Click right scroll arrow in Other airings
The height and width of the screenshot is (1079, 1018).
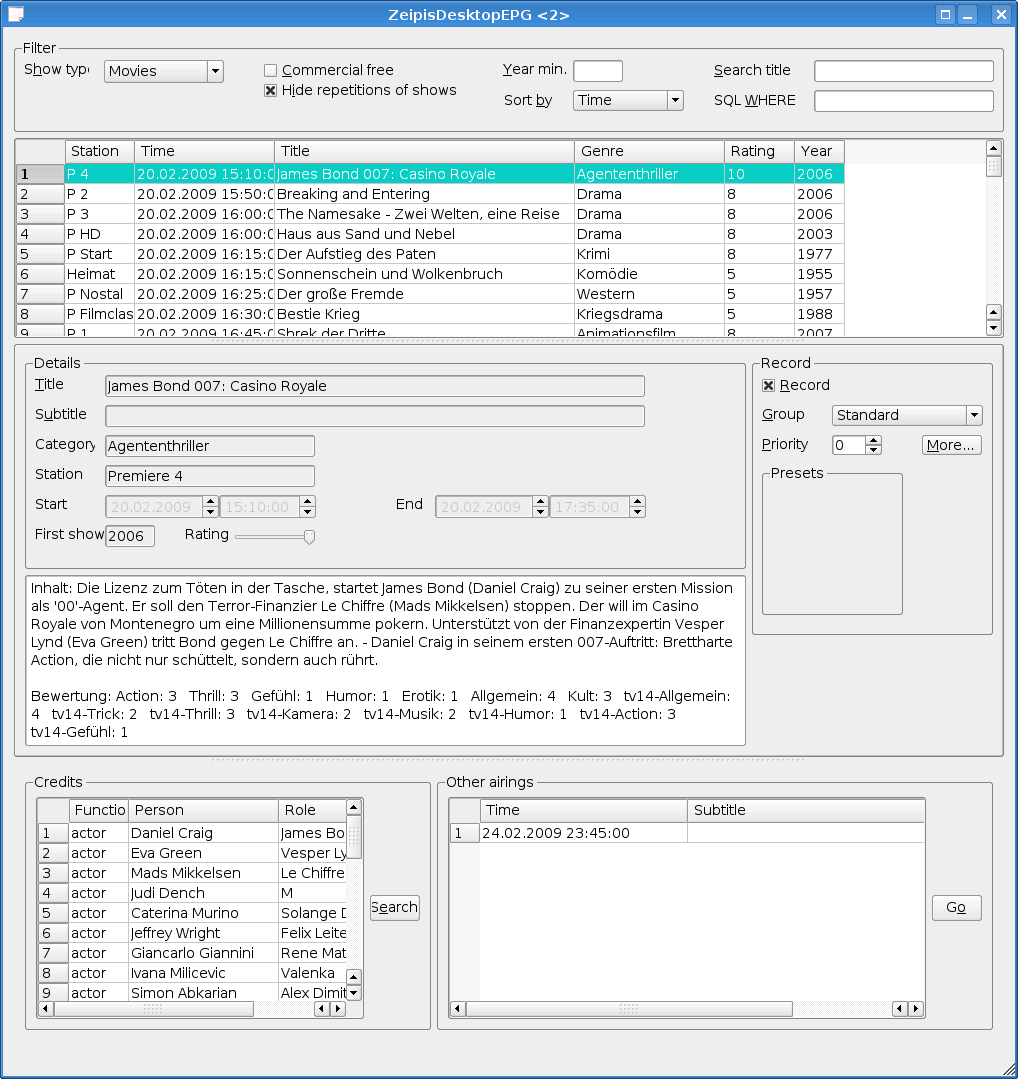[915, 1009]
